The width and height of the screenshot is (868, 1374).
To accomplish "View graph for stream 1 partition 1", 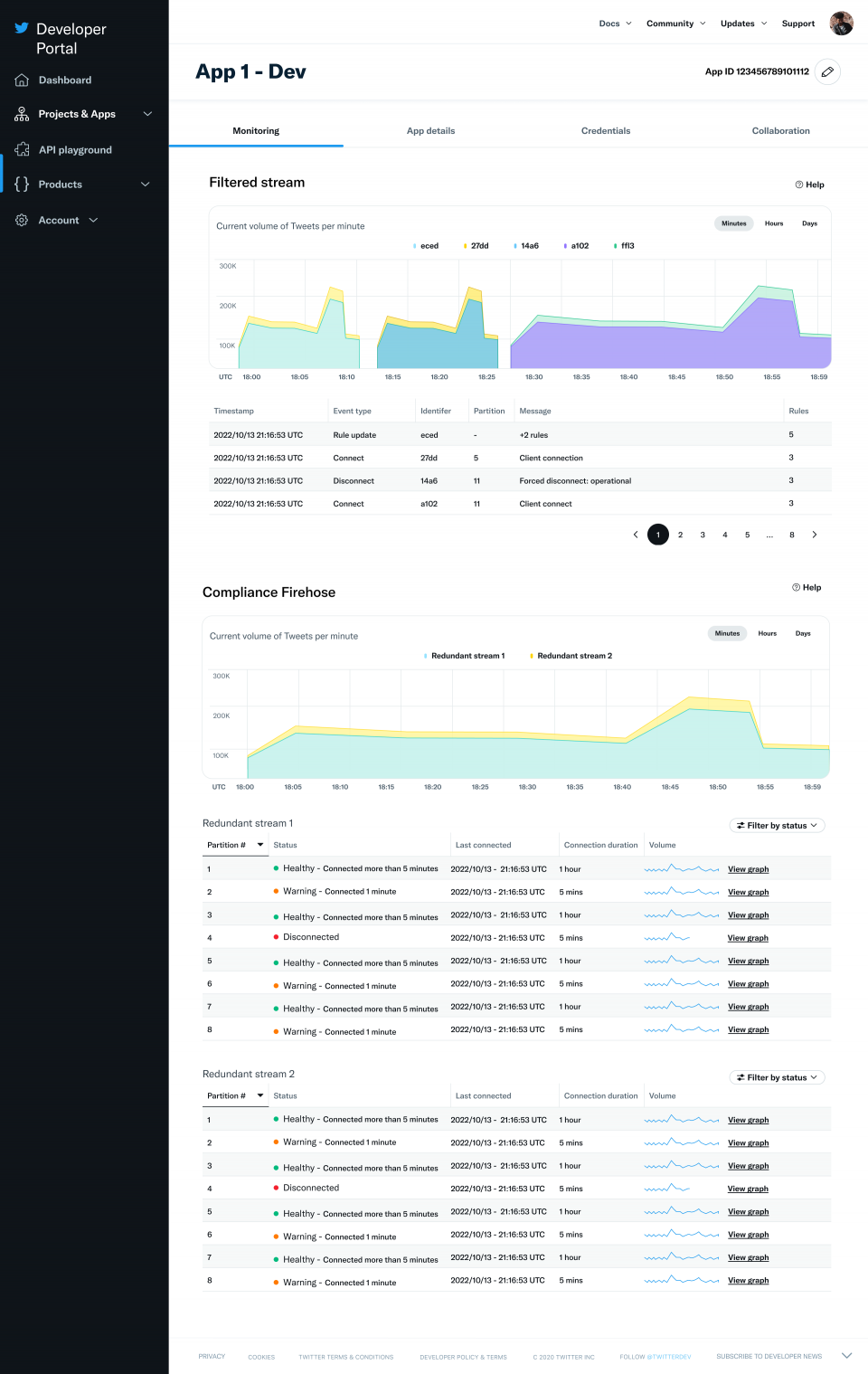I will click(x=749, y=869).
